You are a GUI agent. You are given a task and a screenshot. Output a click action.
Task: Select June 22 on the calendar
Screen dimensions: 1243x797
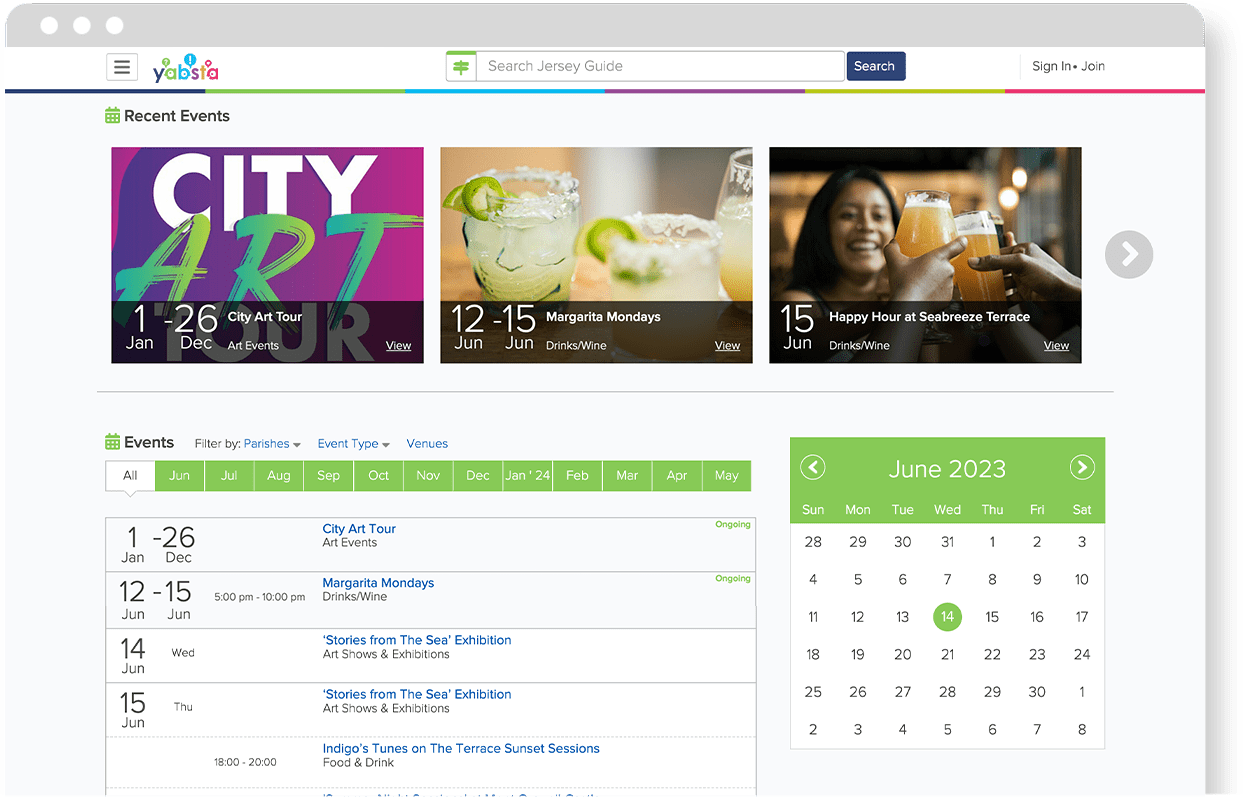click(x=992, y=654)
